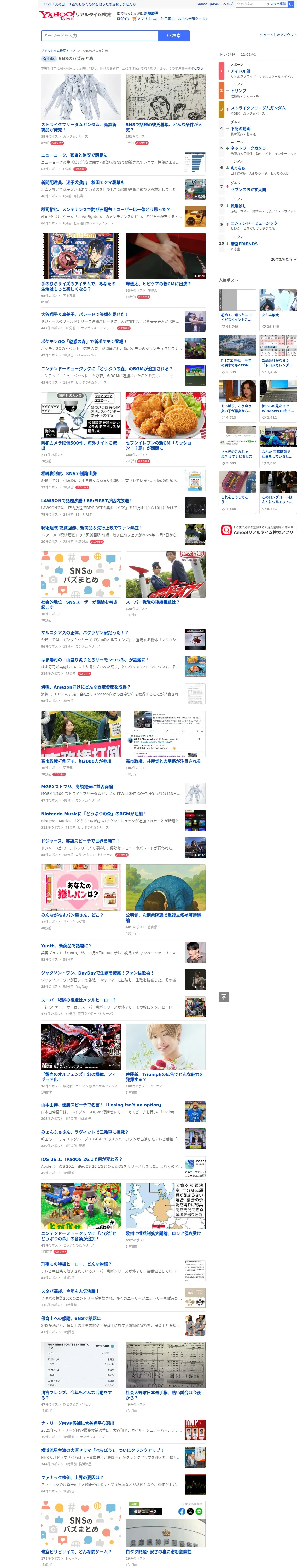Open あなたの推しパンは？ thumbnail
Screen dimensions: 297x1568
81,887
